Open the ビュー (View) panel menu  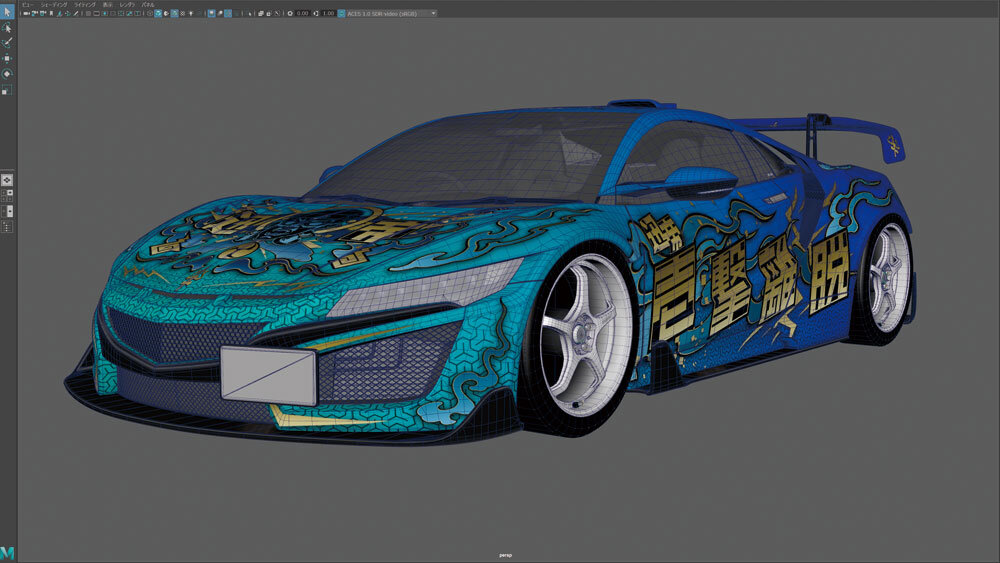(x=27, y=5)
